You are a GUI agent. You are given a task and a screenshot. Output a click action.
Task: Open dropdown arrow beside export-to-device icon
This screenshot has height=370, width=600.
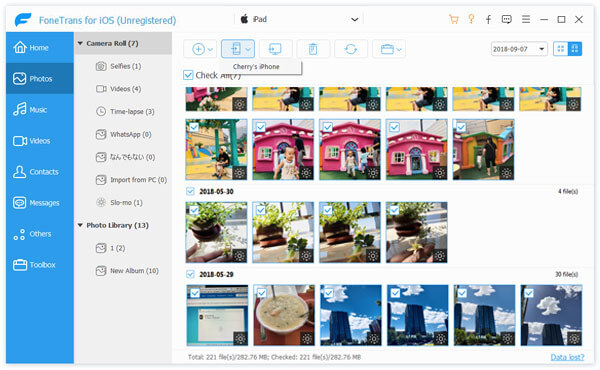pos(248,49)
